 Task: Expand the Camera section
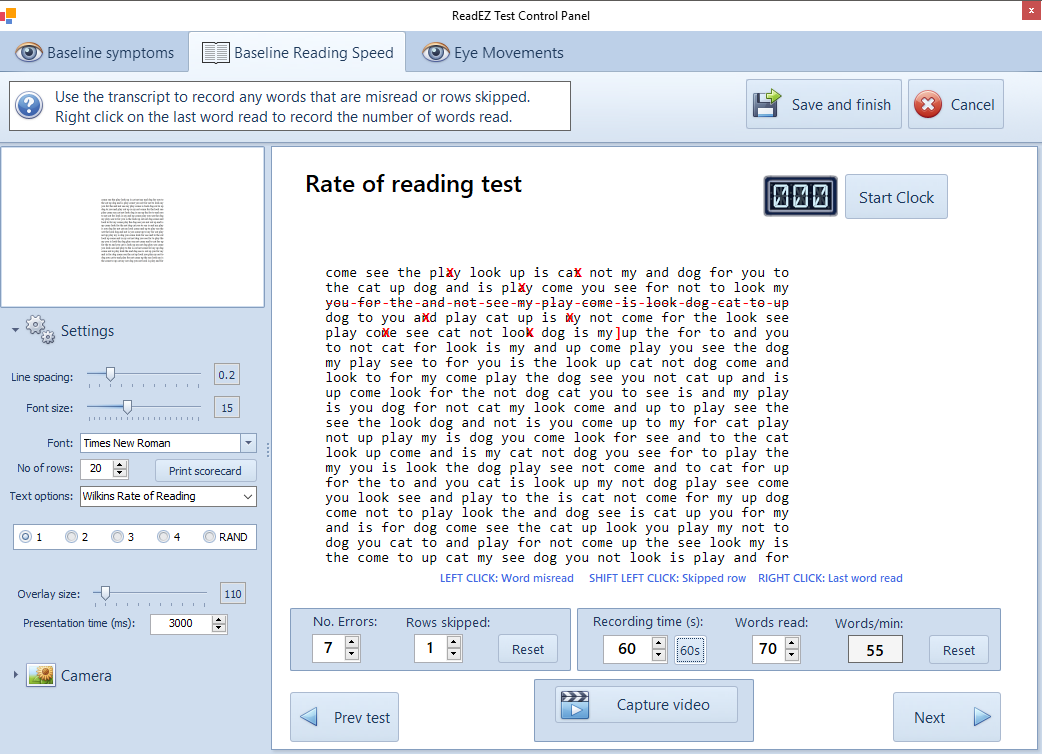click(x=15, y=675)
